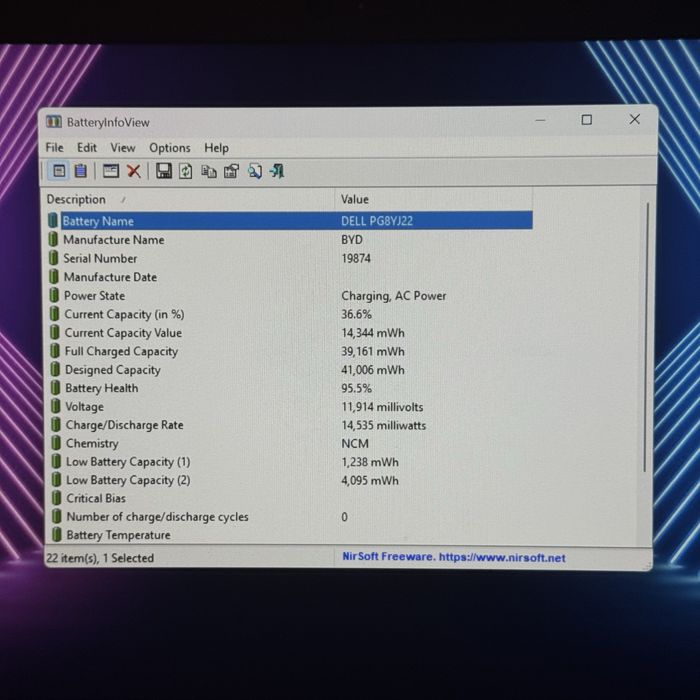Click the Refresh toolbar icon
This screenshot has height=700, width=700.
coord(186,171)
